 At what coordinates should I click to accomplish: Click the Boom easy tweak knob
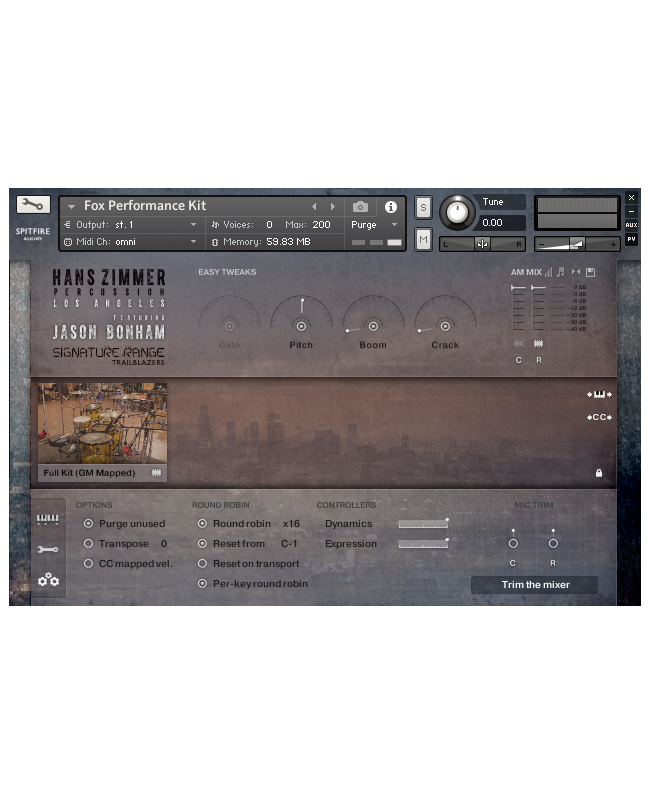373,326
